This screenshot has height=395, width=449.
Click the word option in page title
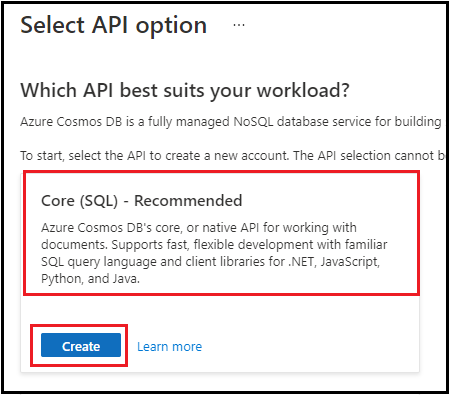[171, 26]
